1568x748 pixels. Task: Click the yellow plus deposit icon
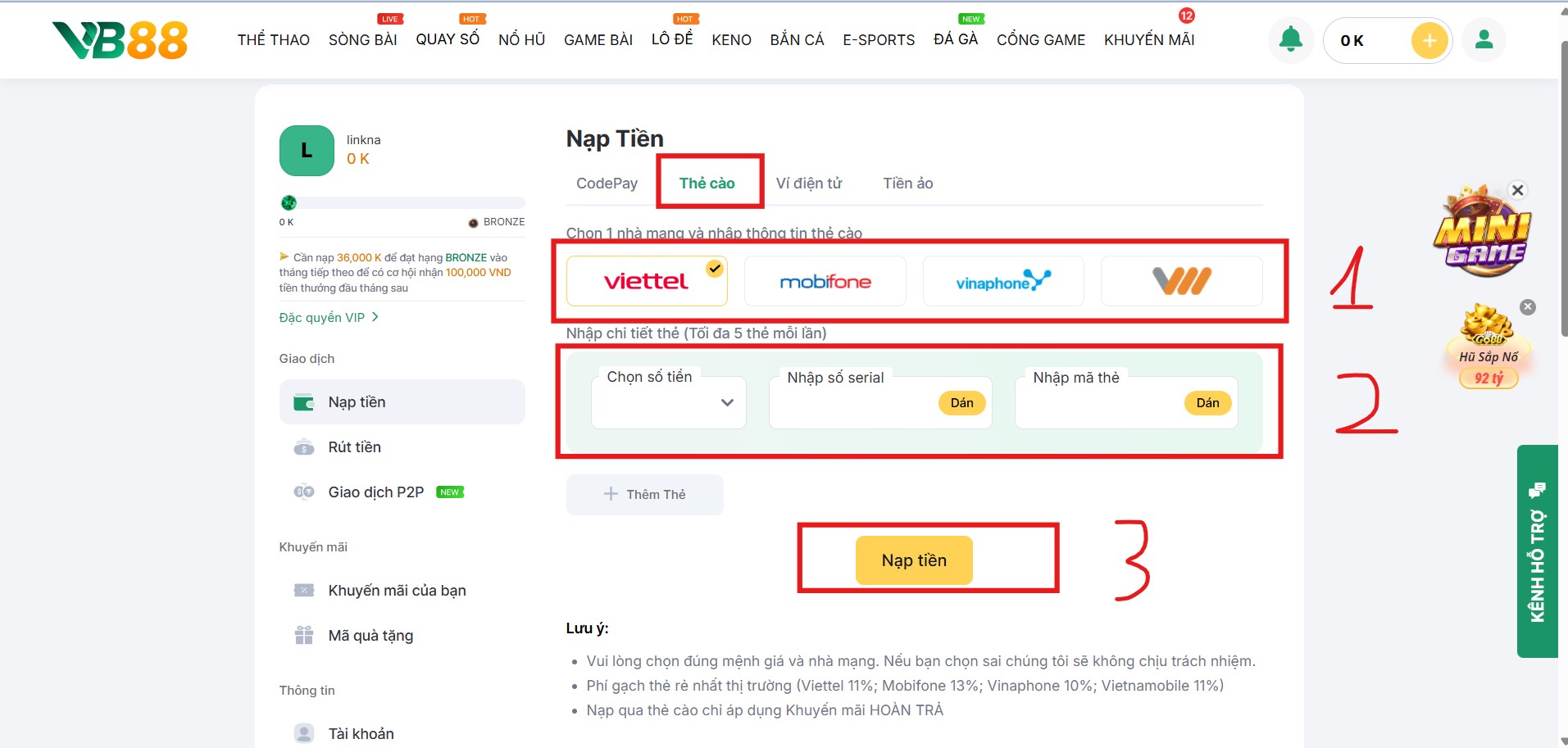(1429, 40)
